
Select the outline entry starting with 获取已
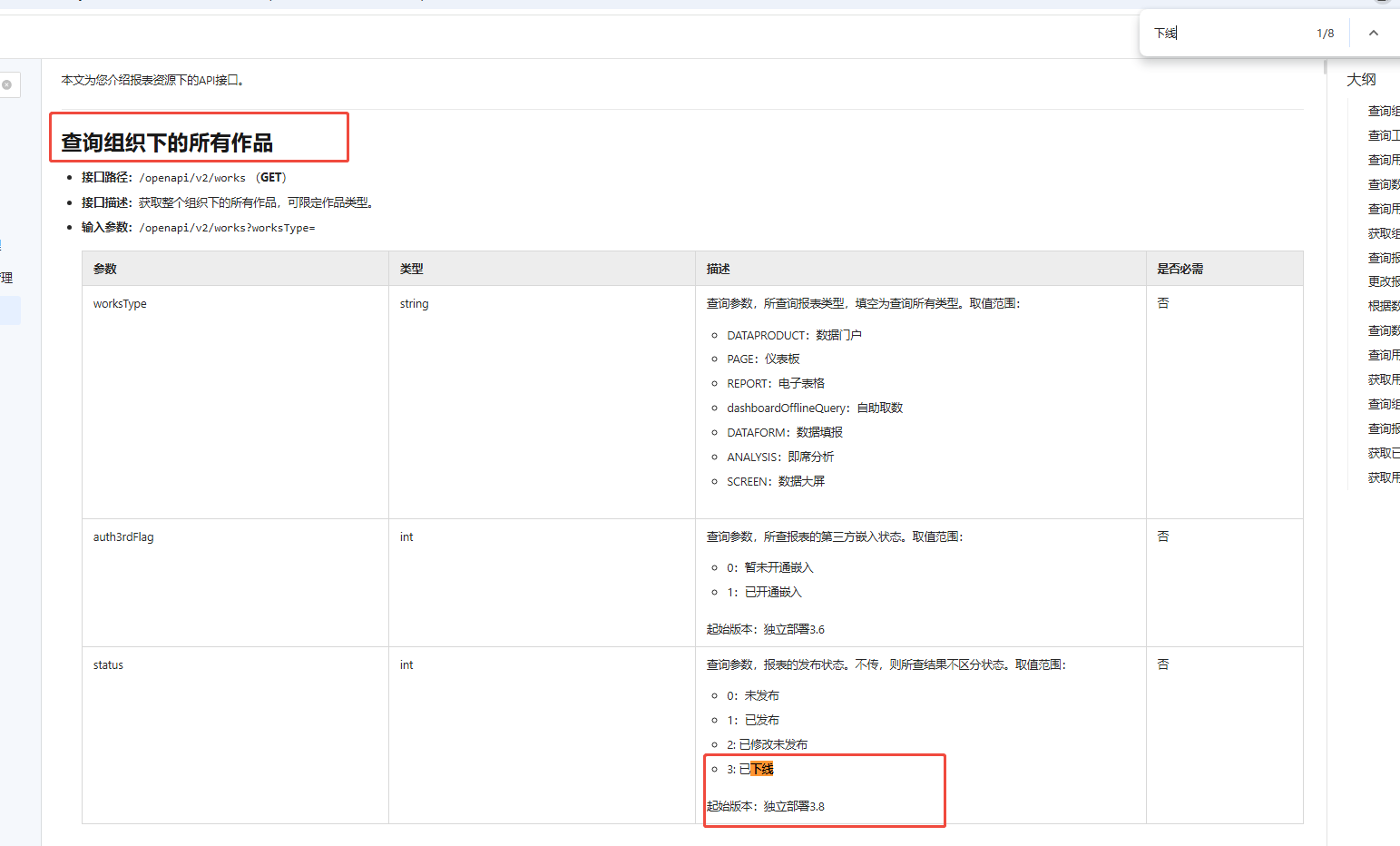coord(1383,453)
